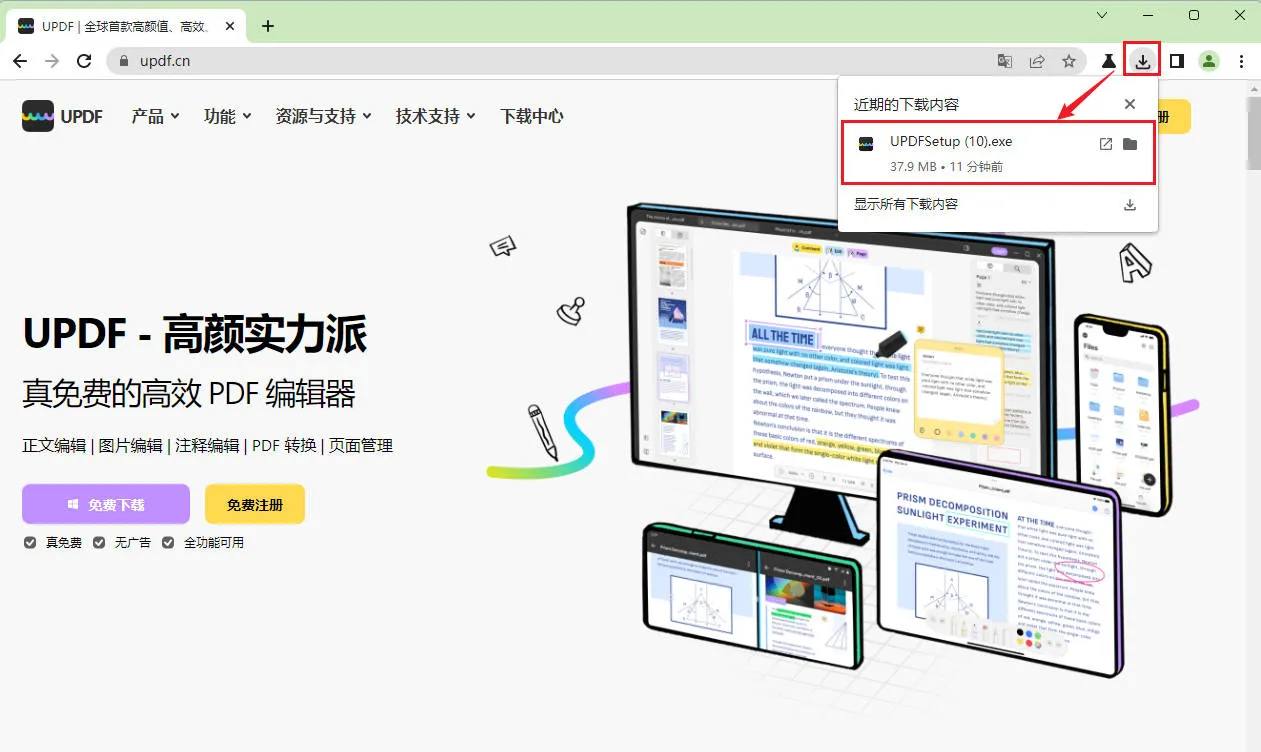This screenshot has height=752, width=1261.
Task: Click the download icon beside 显示所有下载内容
Action: tap(1130, 204)
